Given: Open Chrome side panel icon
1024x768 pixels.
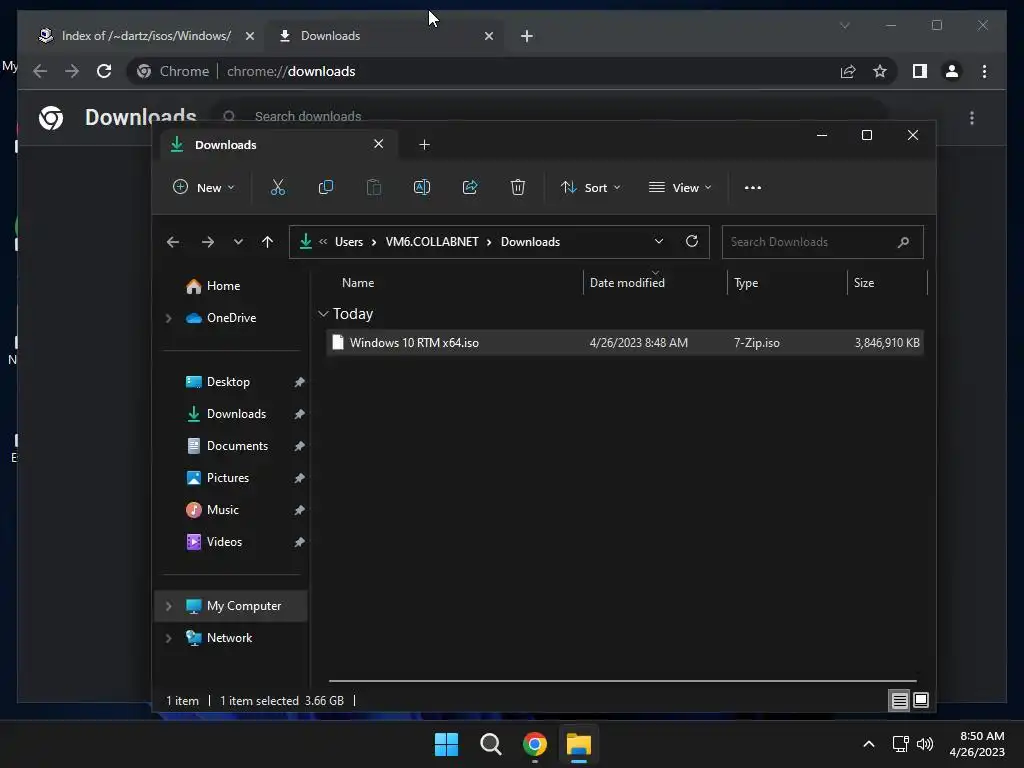Looking at the screenshot, I should point(920,71).
